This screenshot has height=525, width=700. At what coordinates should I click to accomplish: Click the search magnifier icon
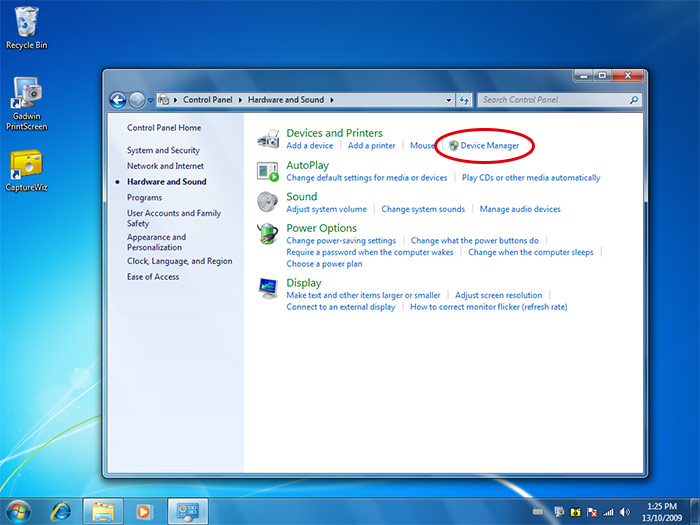(x=633, y=100)
